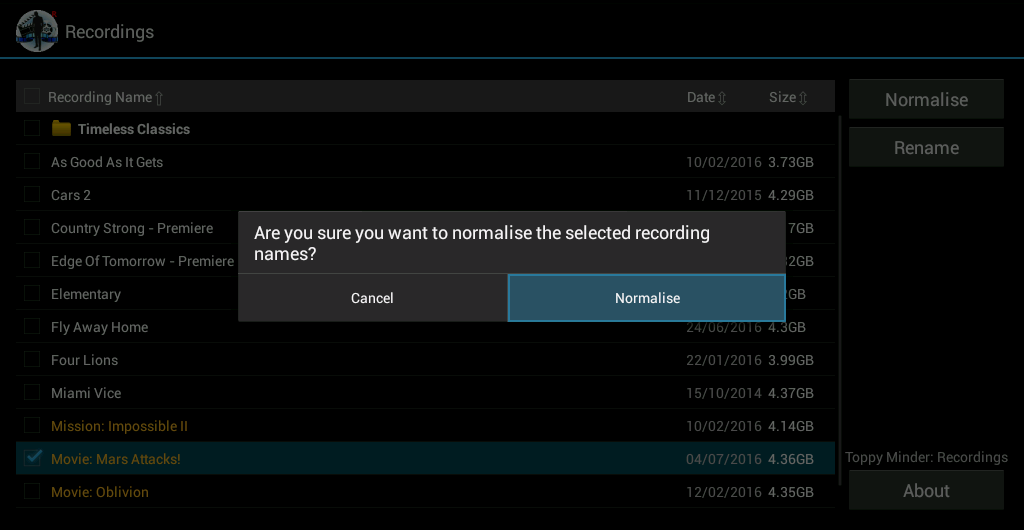Check the Timeless Classics folder checkbox
The width and height of the screenshot is (1024, 530).
[32, 129]
